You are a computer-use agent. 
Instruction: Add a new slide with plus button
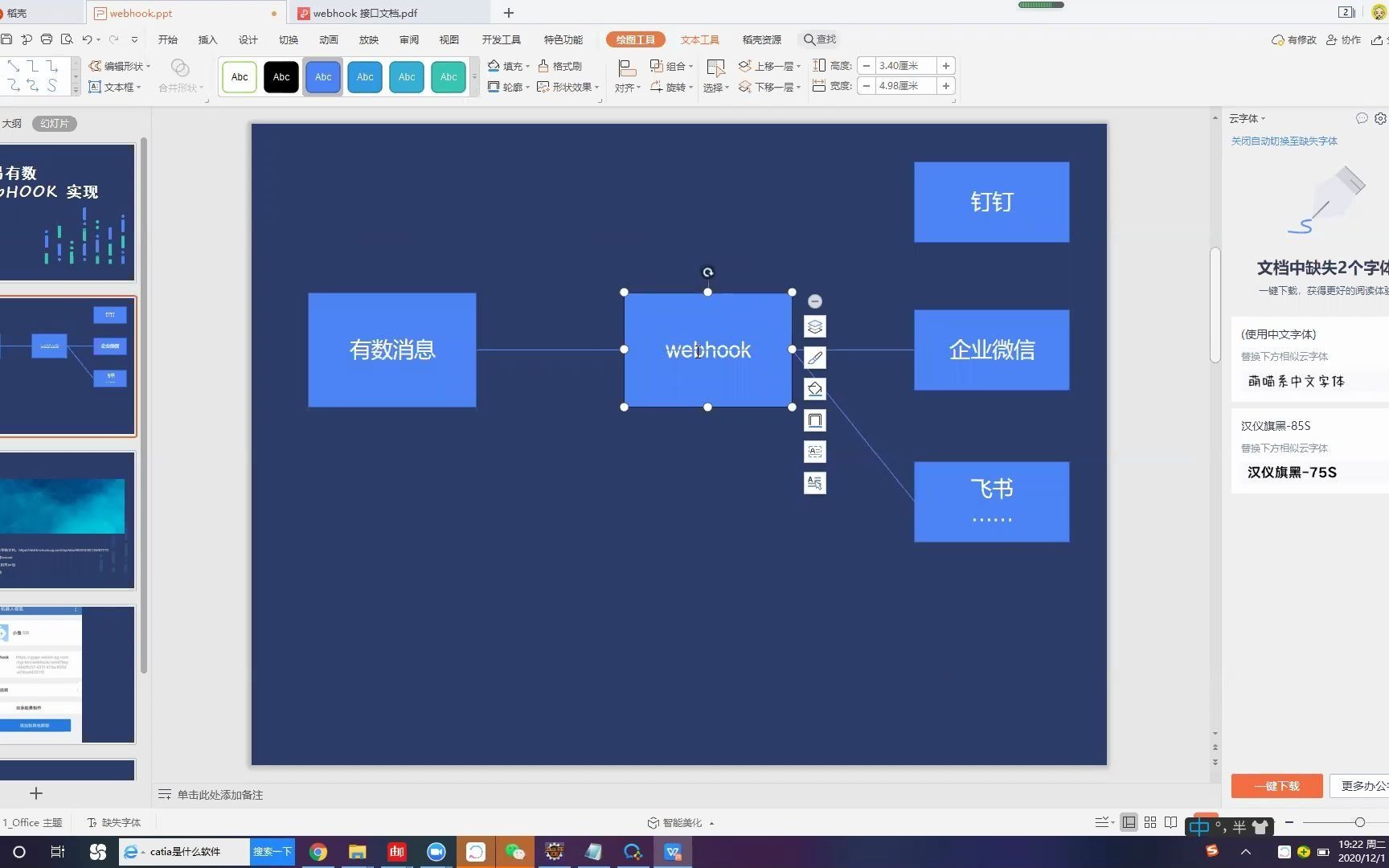tap(36, 793)
